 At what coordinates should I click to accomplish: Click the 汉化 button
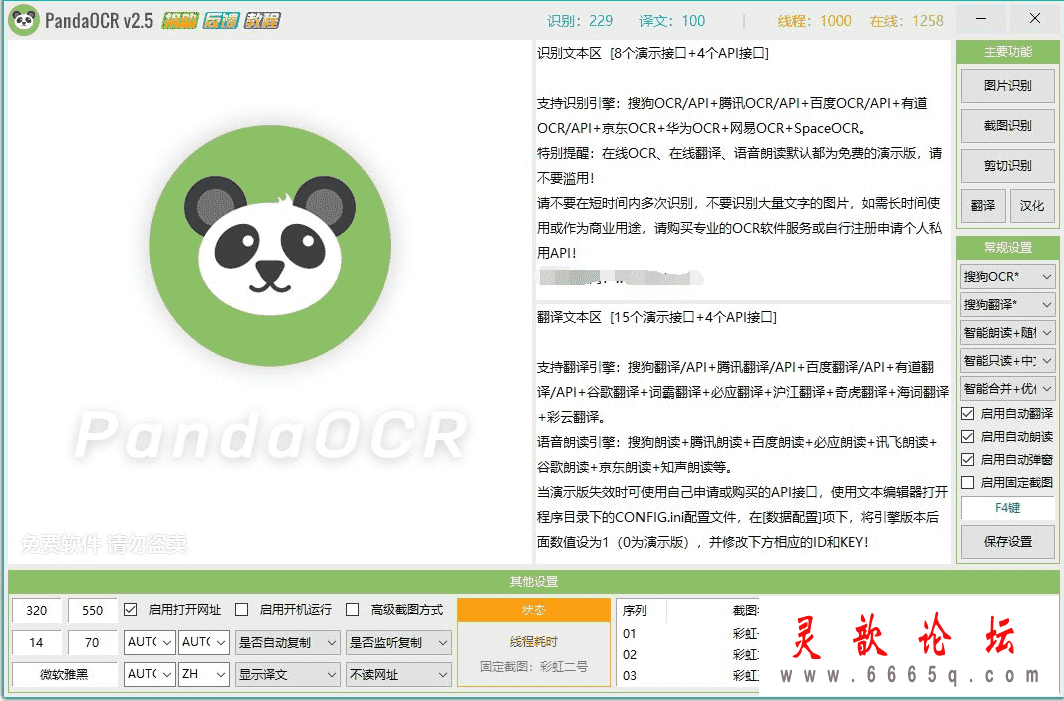click(x=1031, y=206)
